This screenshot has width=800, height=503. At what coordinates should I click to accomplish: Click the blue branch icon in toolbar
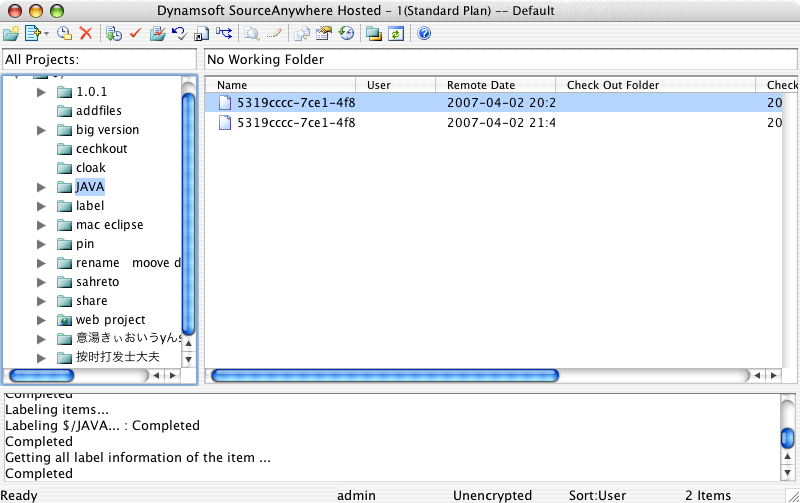coord(223,33)
